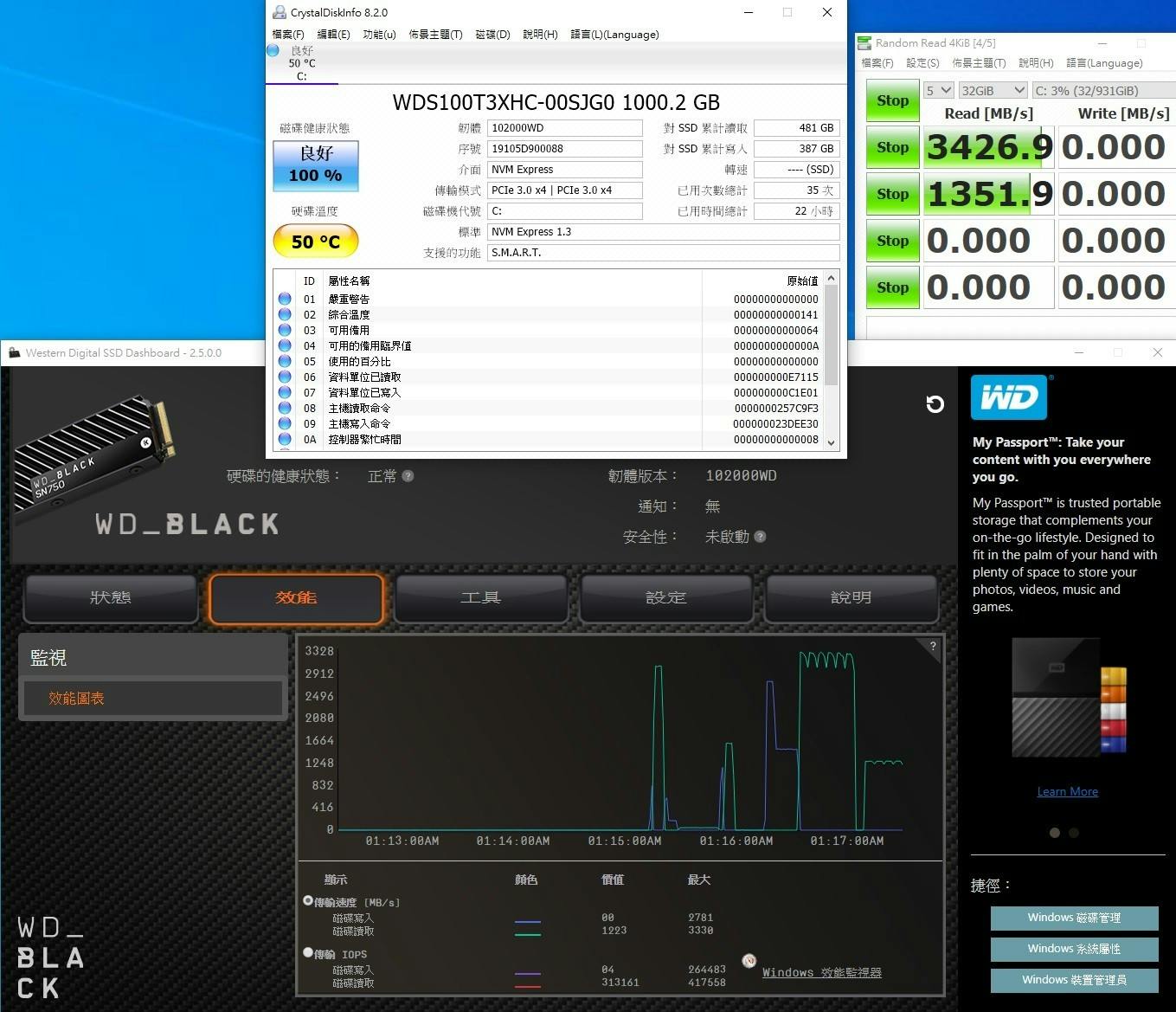The image size is (1176, 1012).
Task: Click the help icon beside 未啟動 security
Action: click(760, 537)
